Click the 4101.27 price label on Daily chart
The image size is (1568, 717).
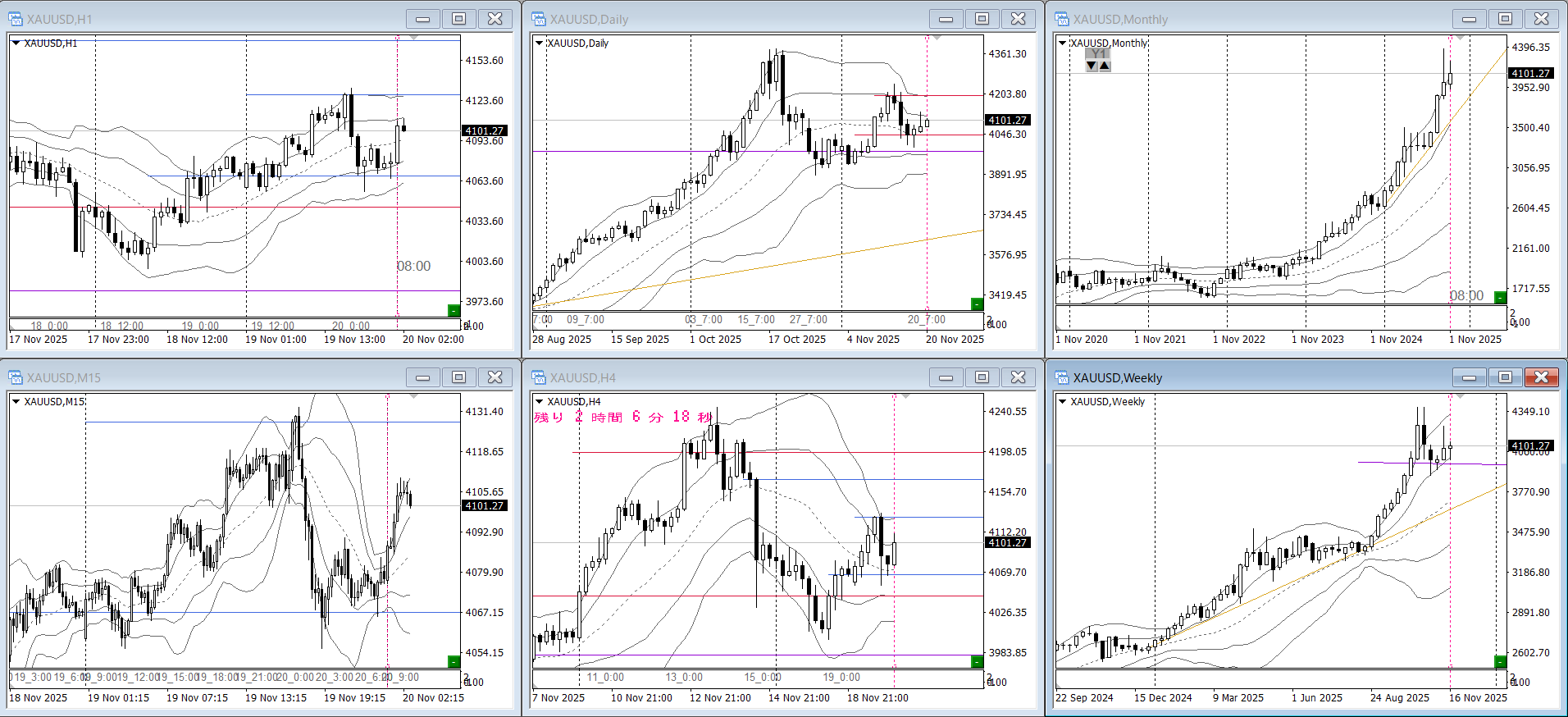tap(1007, 121)
